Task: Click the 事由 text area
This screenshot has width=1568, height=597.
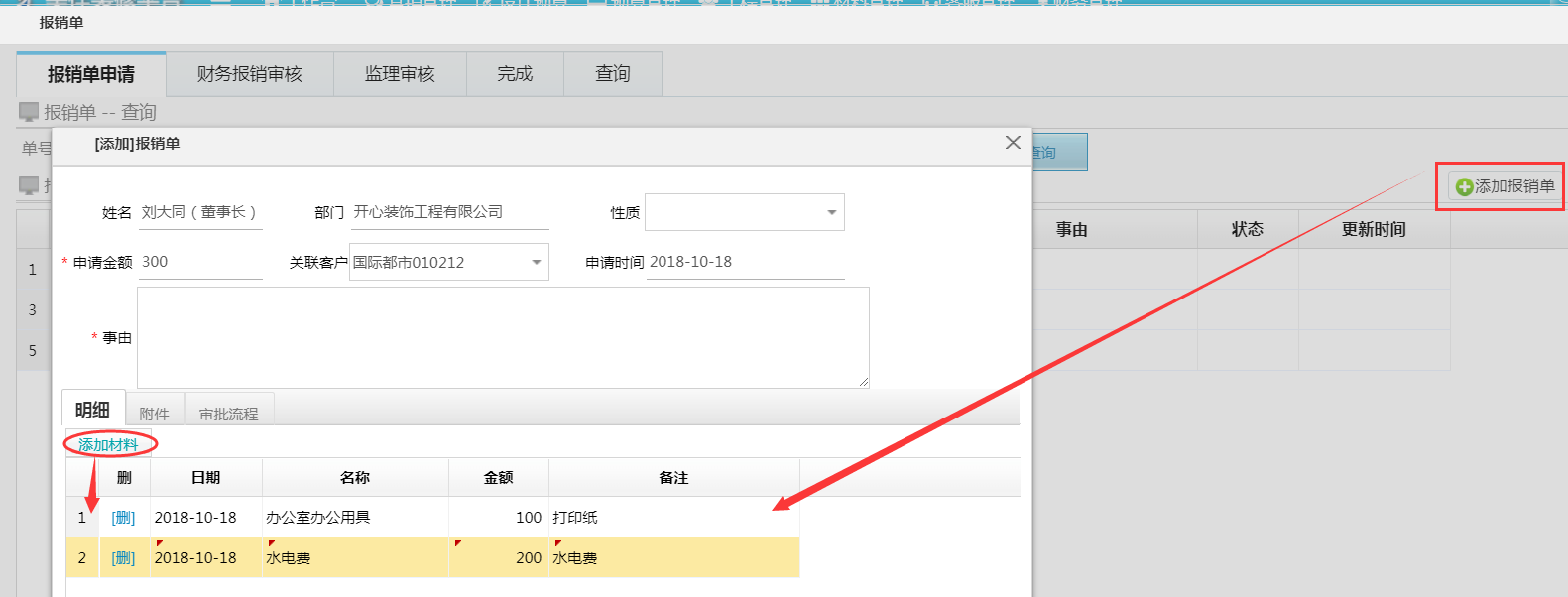Action: [503, 337]
